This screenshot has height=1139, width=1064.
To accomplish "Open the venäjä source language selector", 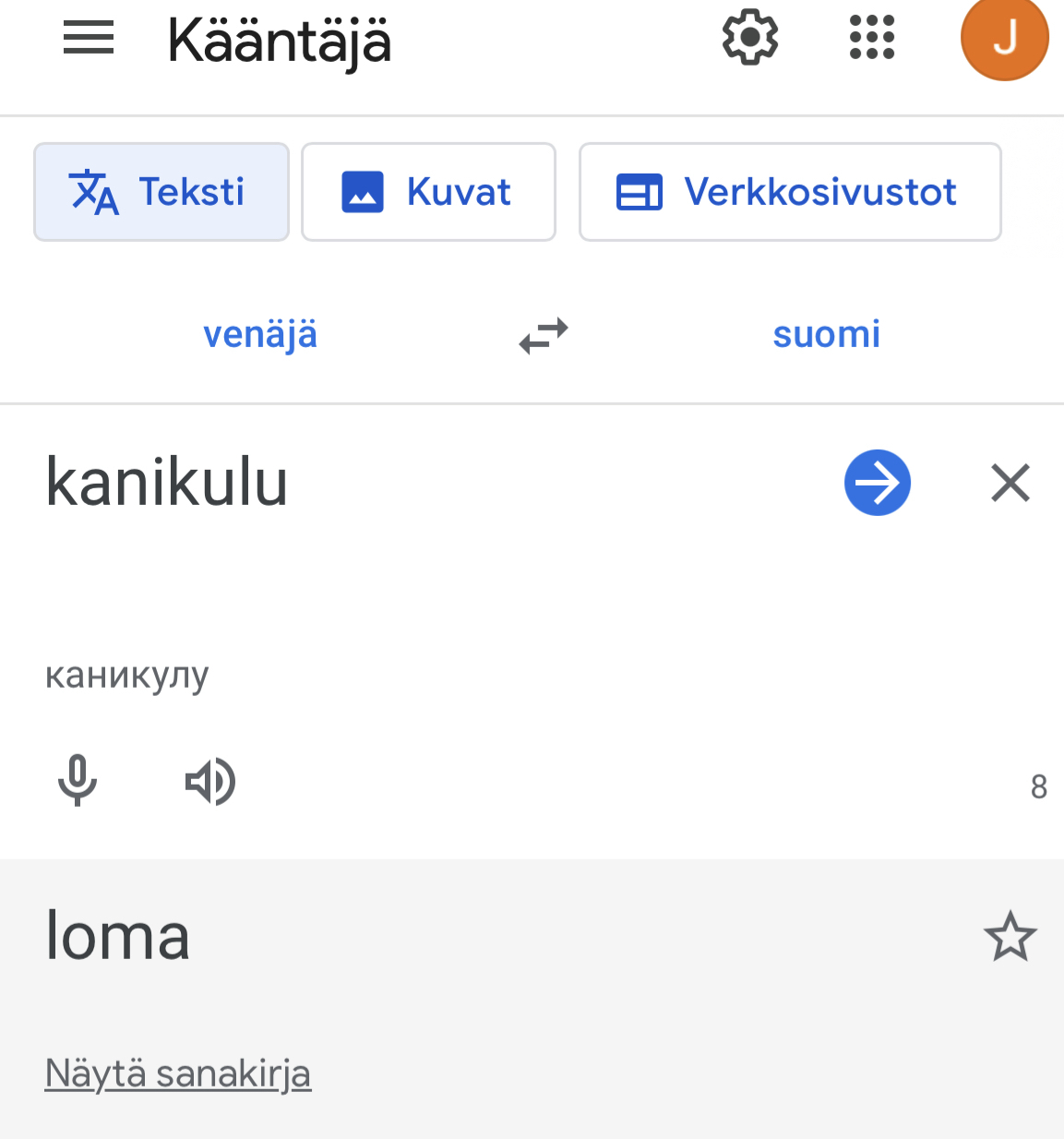I will (x=260, y=334).
